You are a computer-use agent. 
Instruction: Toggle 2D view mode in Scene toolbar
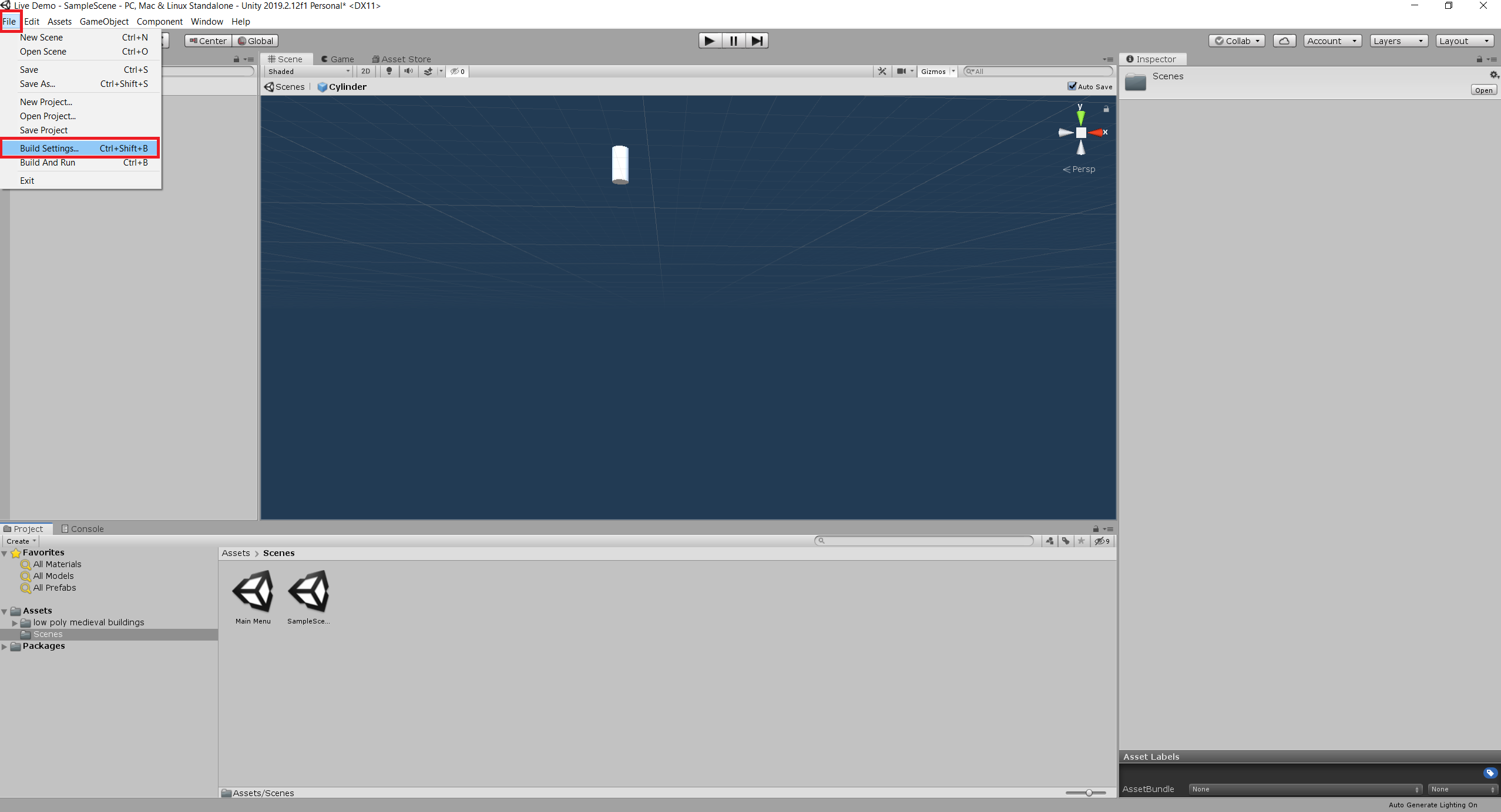[364, 72]
